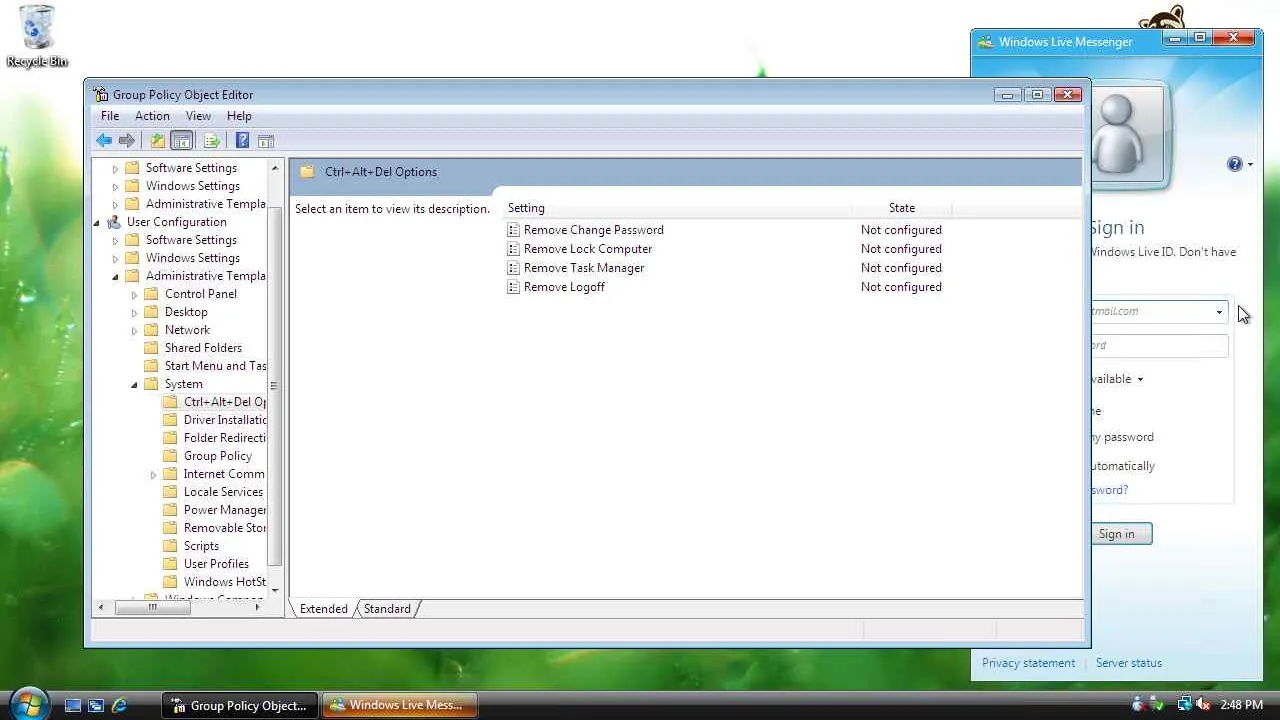Switch to Windows Live Messenger taskbar button
Screen dimensions: 1280x720
(x=400, y=705)
